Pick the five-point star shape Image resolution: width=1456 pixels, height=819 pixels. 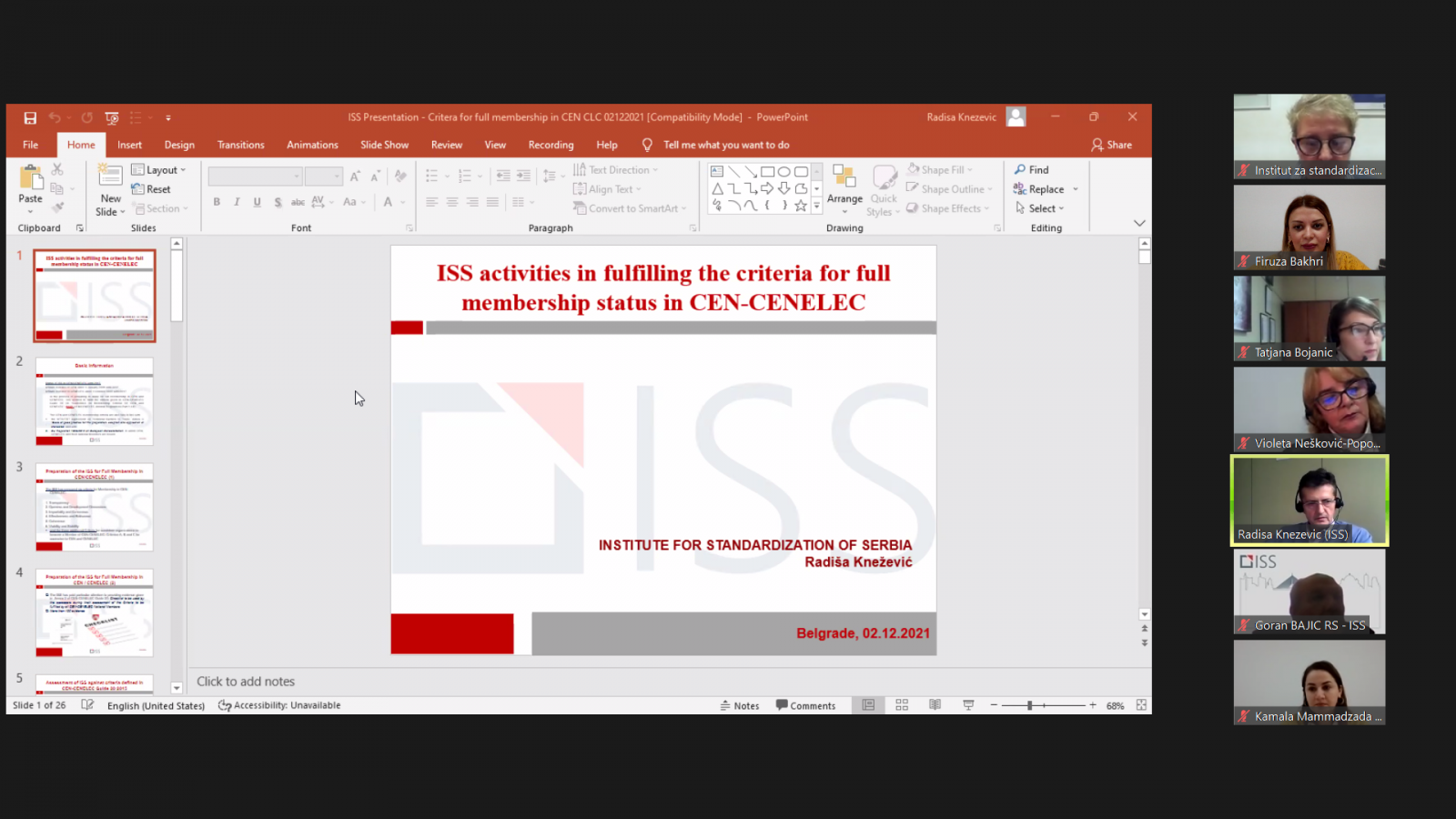(801, 206)
